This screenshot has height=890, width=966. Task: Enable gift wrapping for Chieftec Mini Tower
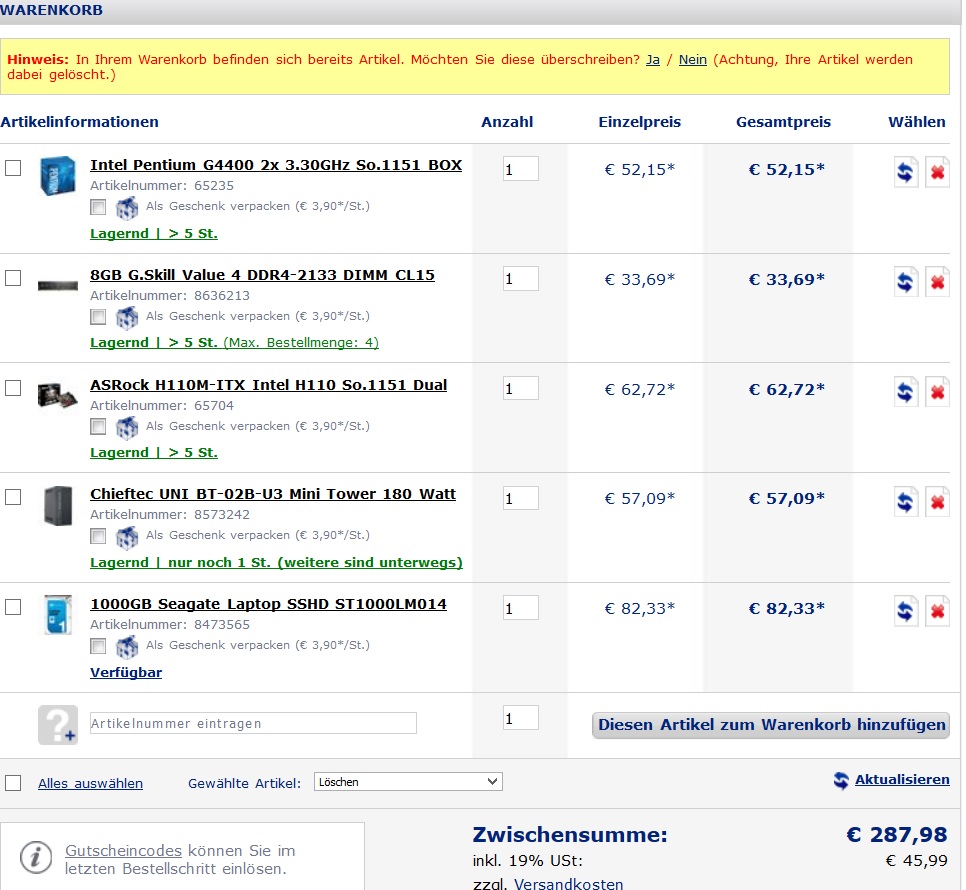pyautogui.click(x=98, y=536)
